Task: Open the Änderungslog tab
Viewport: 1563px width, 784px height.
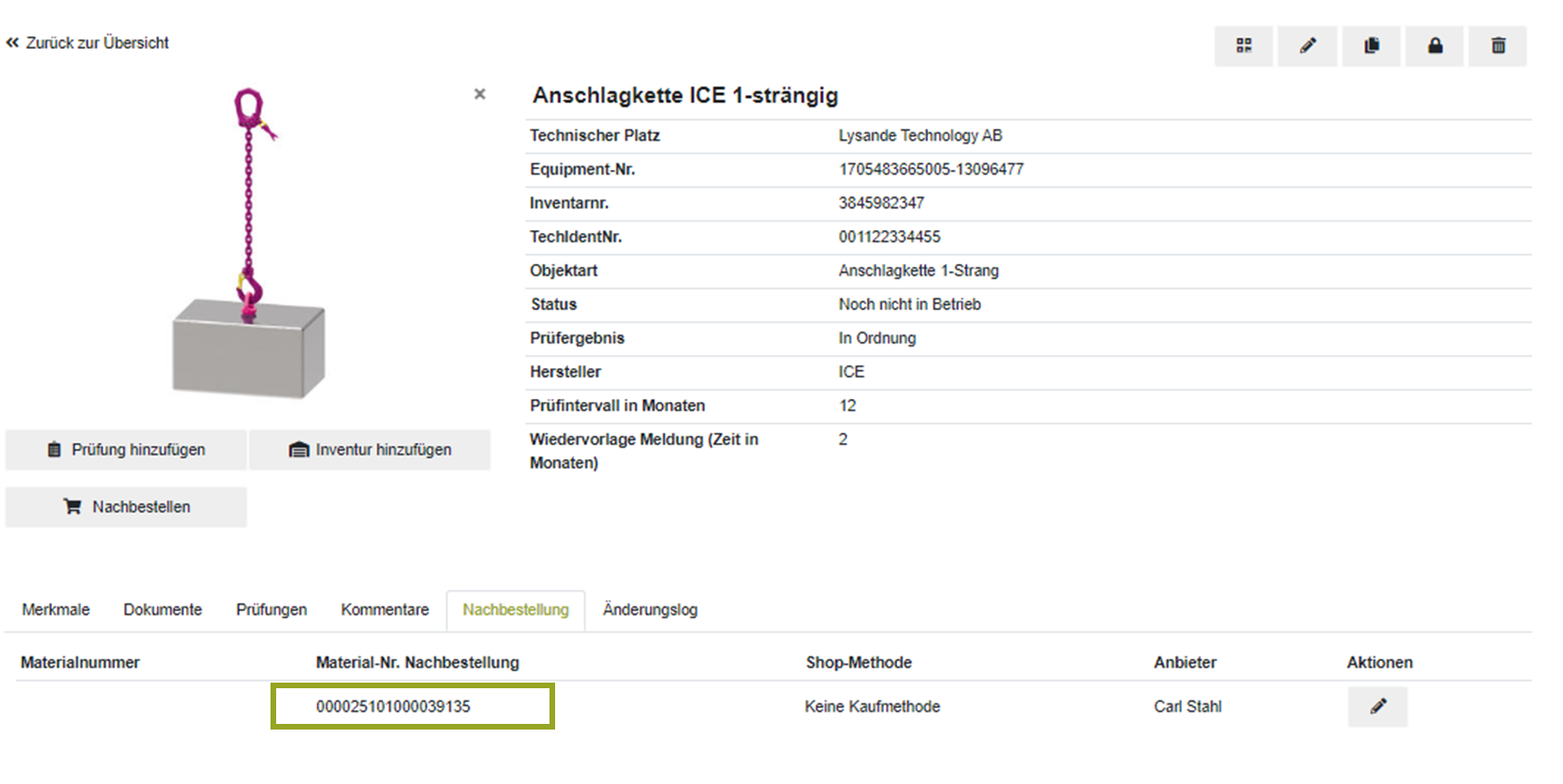Action: point(650,610)
